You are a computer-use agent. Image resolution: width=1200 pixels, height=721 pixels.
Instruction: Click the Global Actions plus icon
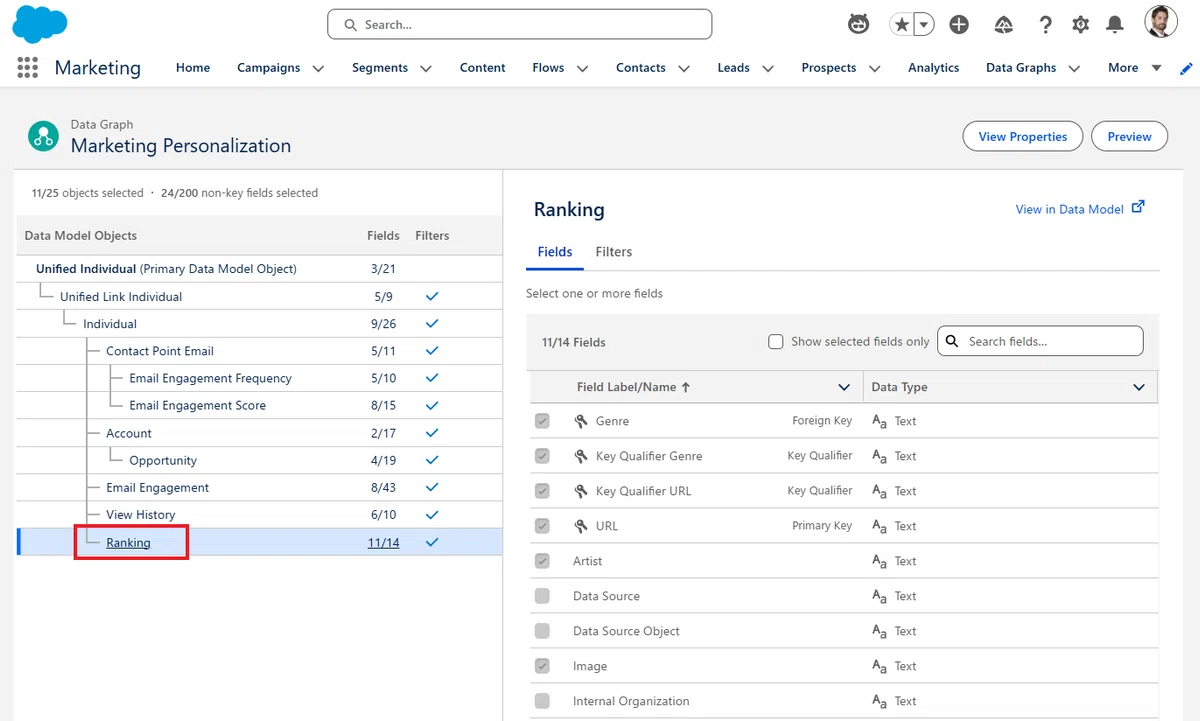(x=959, y=25)
